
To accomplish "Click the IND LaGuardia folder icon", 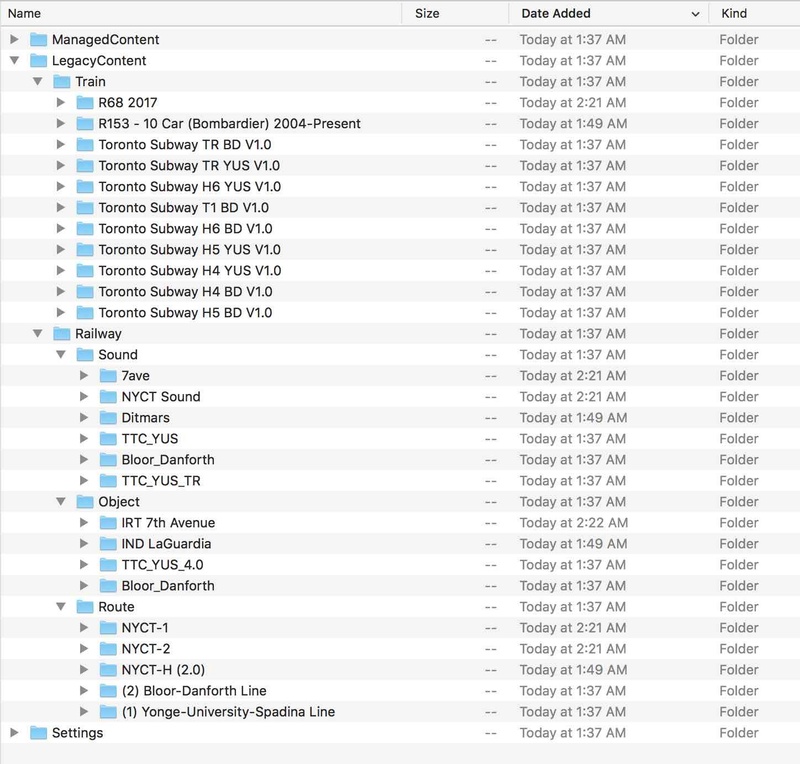I will (108, 543).
